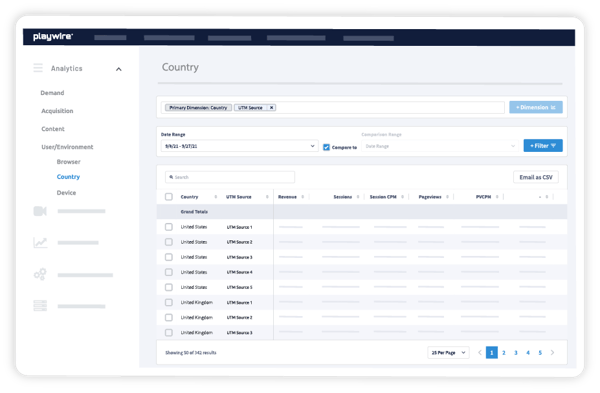The width and height of the screenshot is (600, 393).
Task: Check the United States UTM Source 3 row
Action: (169, 257)
